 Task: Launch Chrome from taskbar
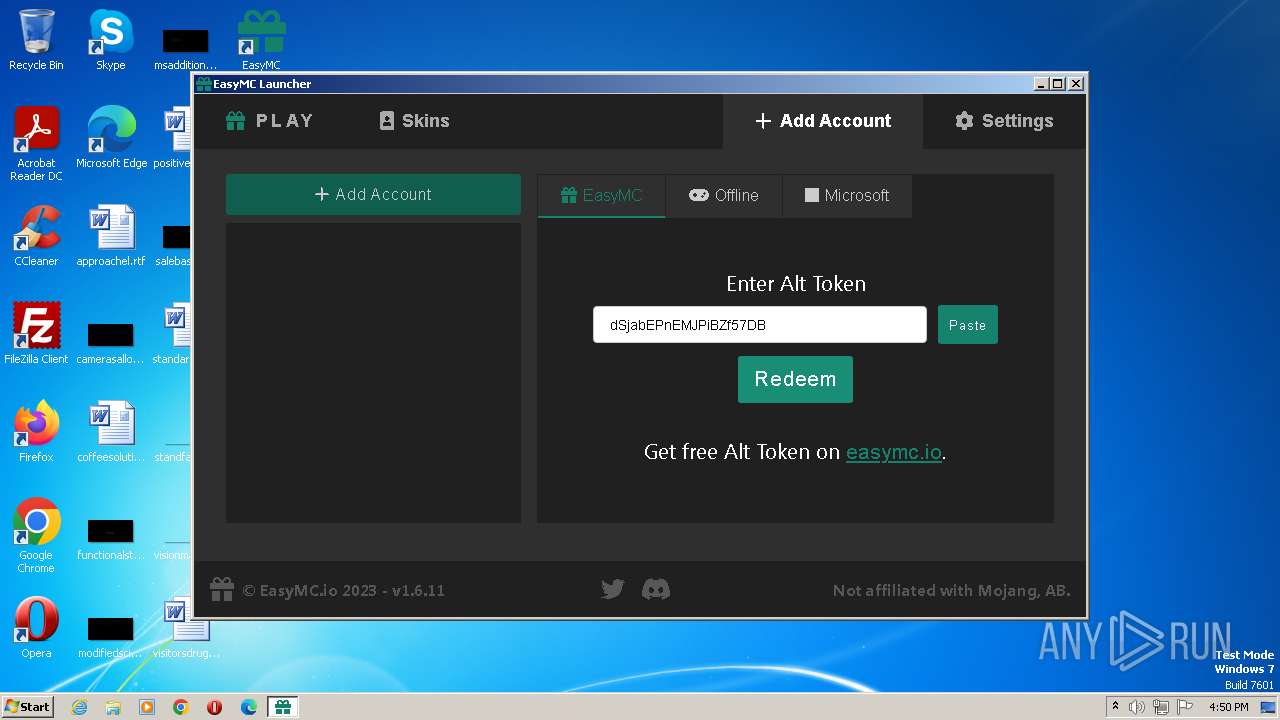click(181, 707)
